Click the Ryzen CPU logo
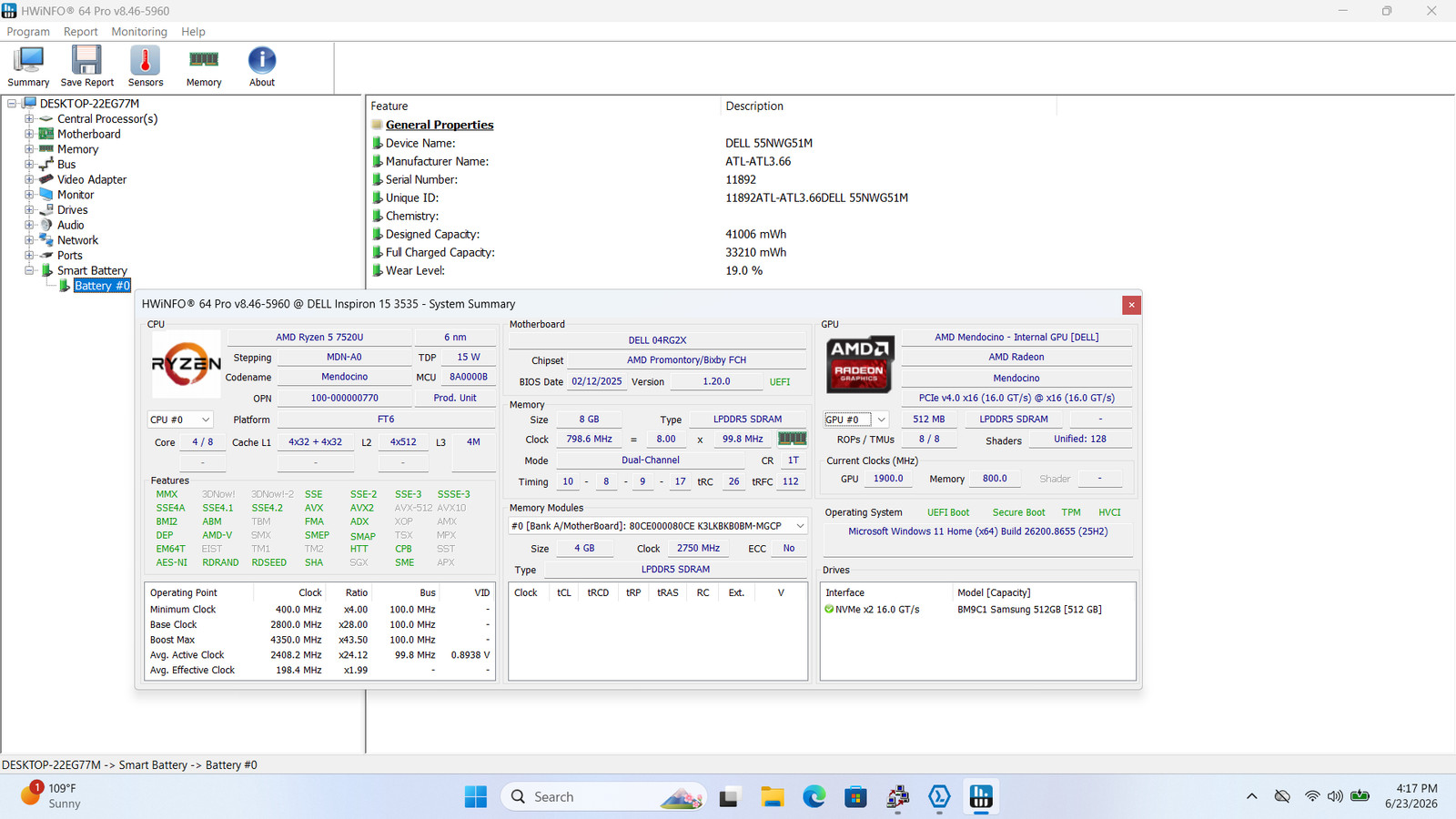The height and width of the screenshot is (819, 1456). [x=186, y=364]
